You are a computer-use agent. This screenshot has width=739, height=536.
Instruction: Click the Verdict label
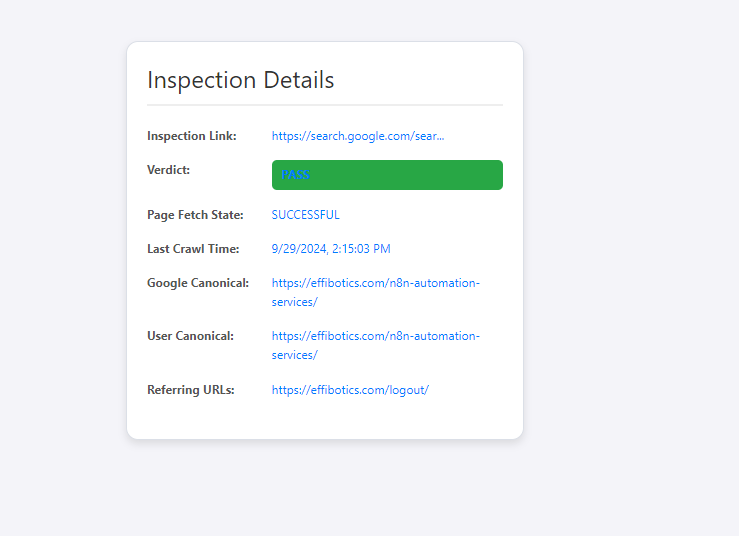coord(168,170)
